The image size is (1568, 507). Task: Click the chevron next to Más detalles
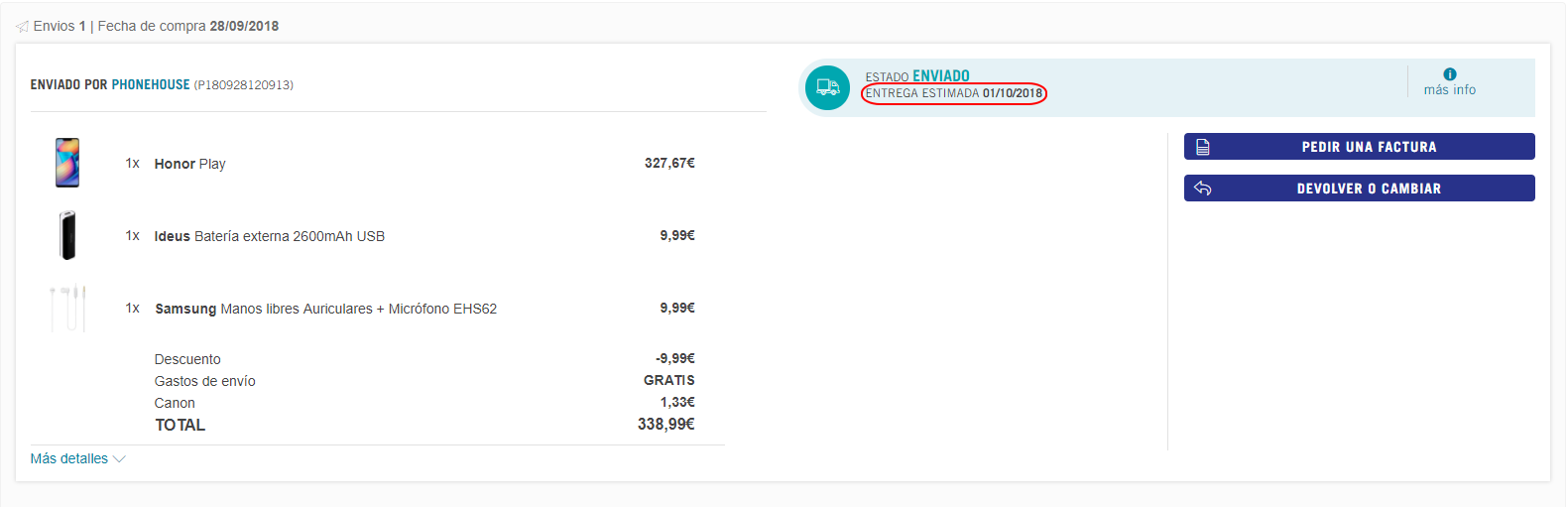click(119, 459)
